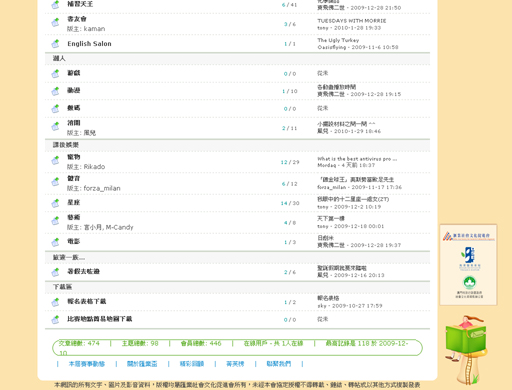
Task: Open the 遊戲 forum
Action: 74,73
